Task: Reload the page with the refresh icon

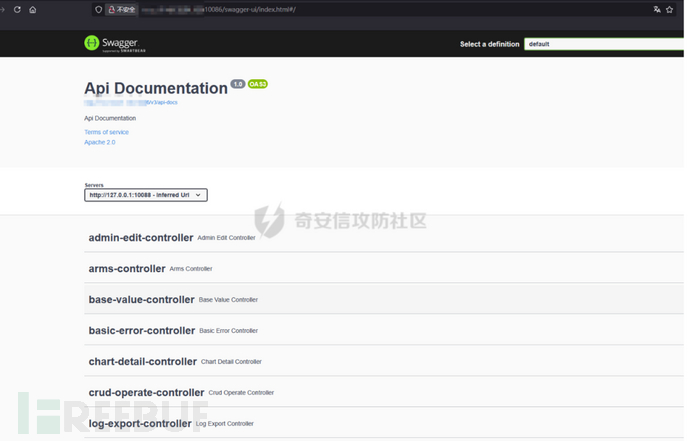Action: pyautogui.click(x=17, y=9)
